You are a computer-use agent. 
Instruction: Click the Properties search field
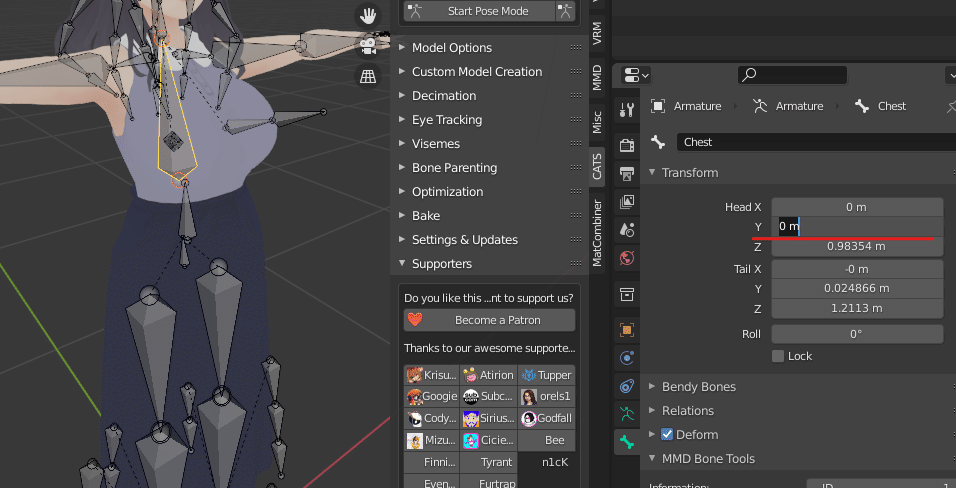pos(792,74)
